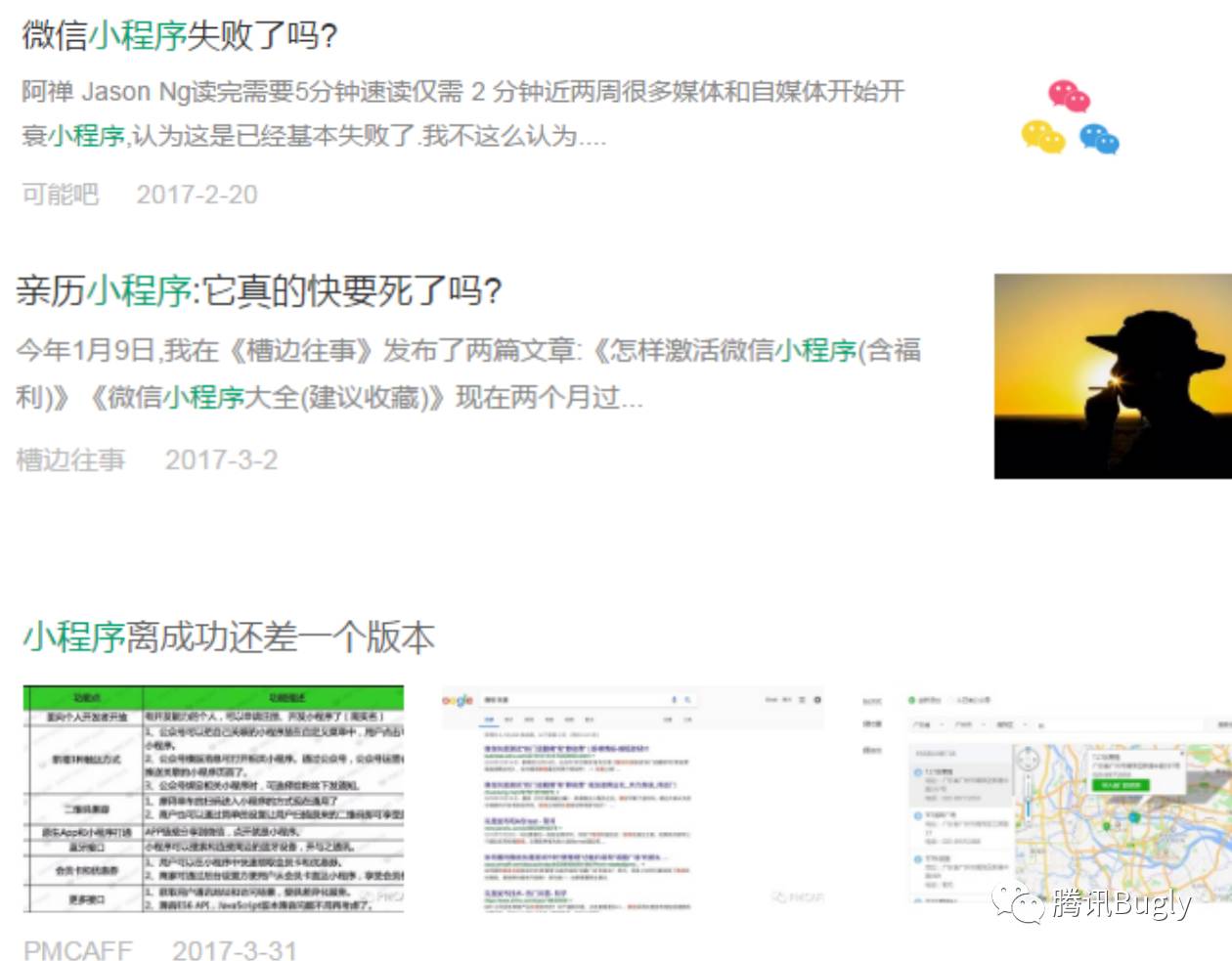Click the summary starting '今年1月9日,我在《槽边往事》'
Image resolution: width=1232 pixels, height=961 pixels.
click(468, 373)
